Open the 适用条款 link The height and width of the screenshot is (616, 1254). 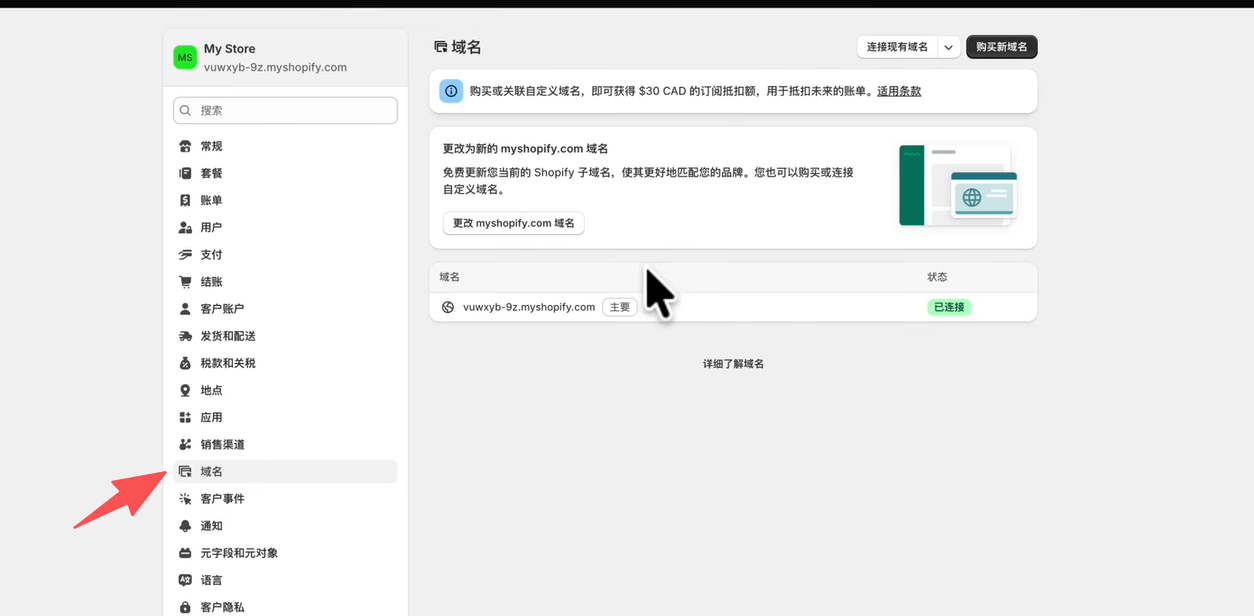click(899, 91)
